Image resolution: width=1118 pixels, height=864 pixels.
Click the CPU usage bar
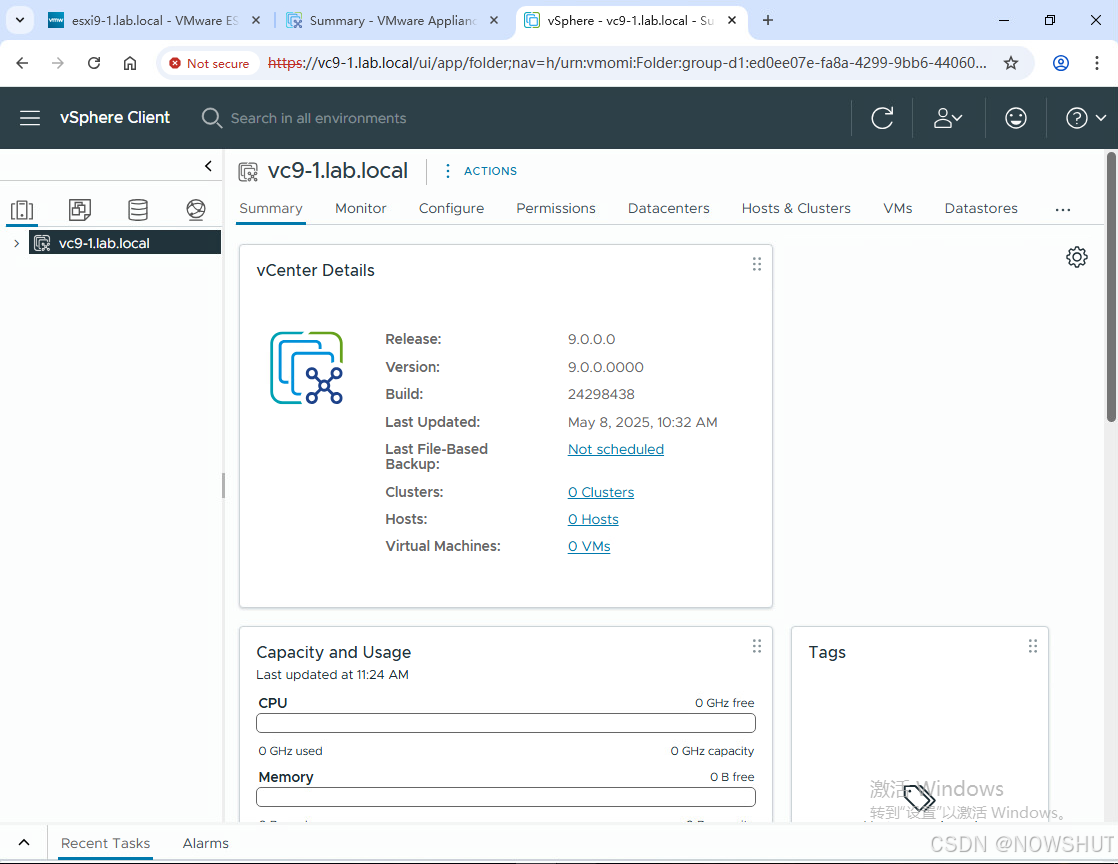tap(506, 723)
